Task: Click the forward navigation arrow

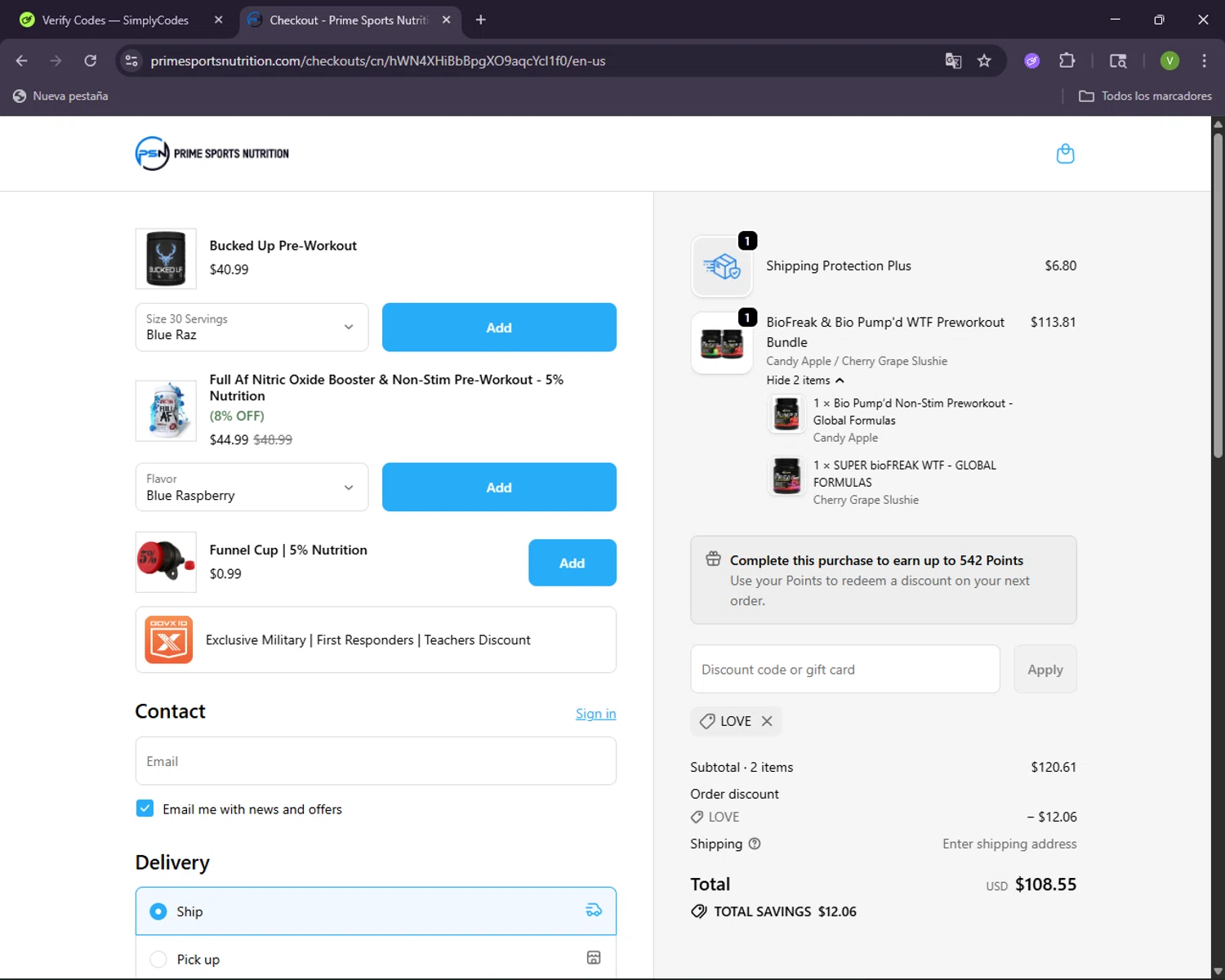Action: [x=56, y=60]
